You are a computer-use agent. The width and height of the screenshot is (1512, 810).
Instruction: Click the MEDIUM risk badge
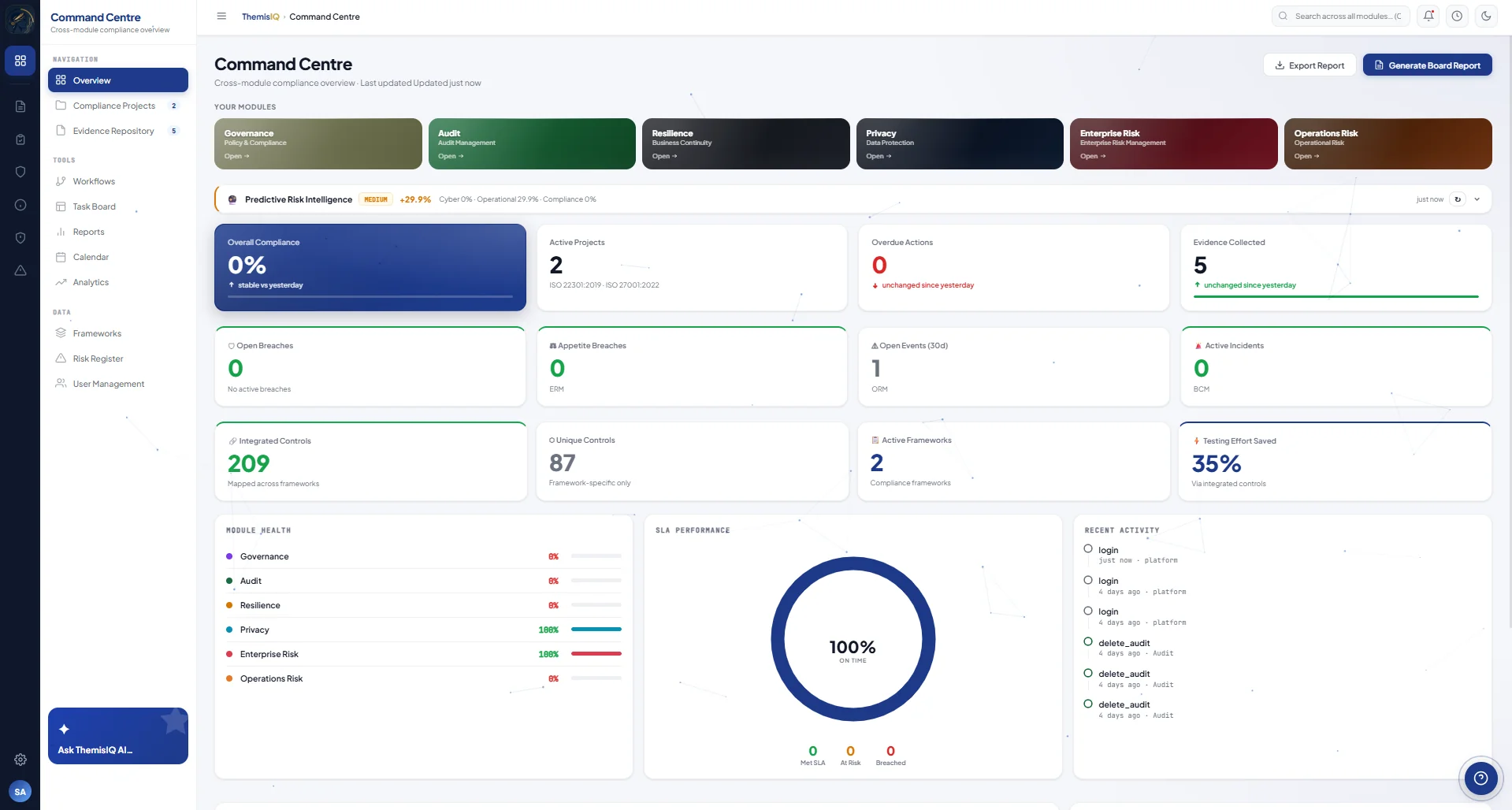click(376, 199)
